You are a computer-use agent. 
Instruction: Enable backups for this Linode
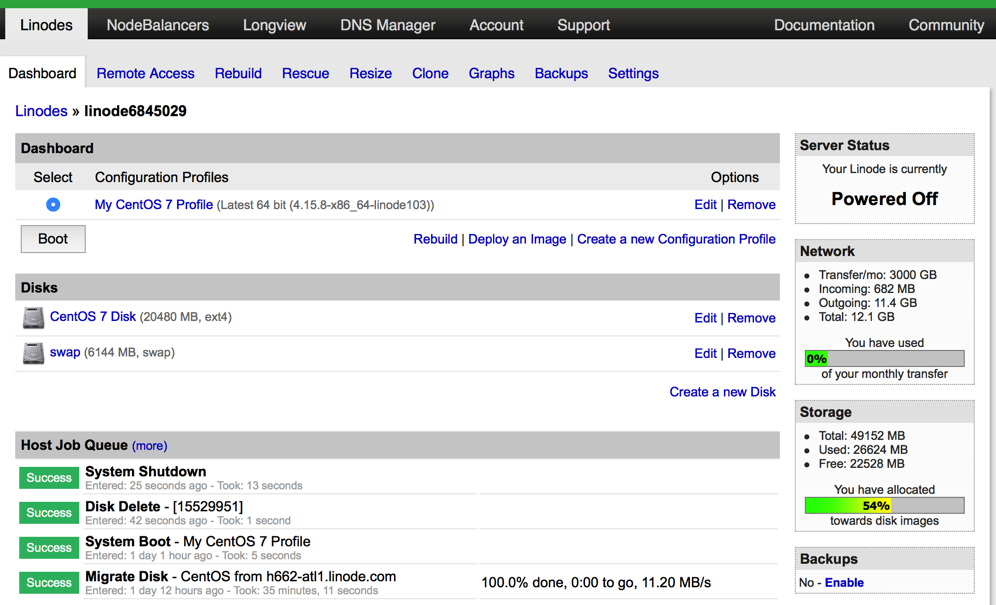[844, 582]
